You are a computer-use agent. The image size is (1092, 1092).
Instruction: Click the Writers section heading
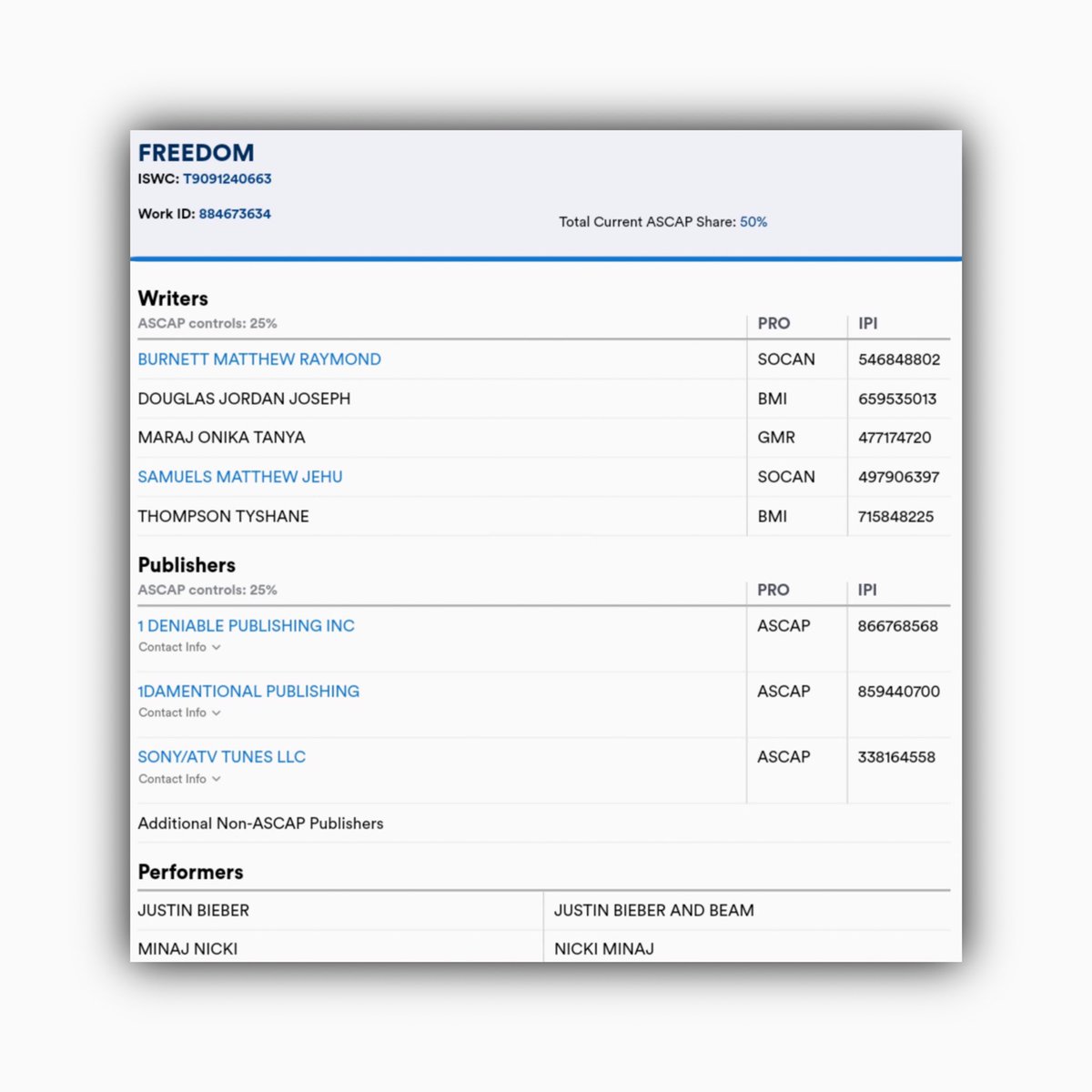173,298
